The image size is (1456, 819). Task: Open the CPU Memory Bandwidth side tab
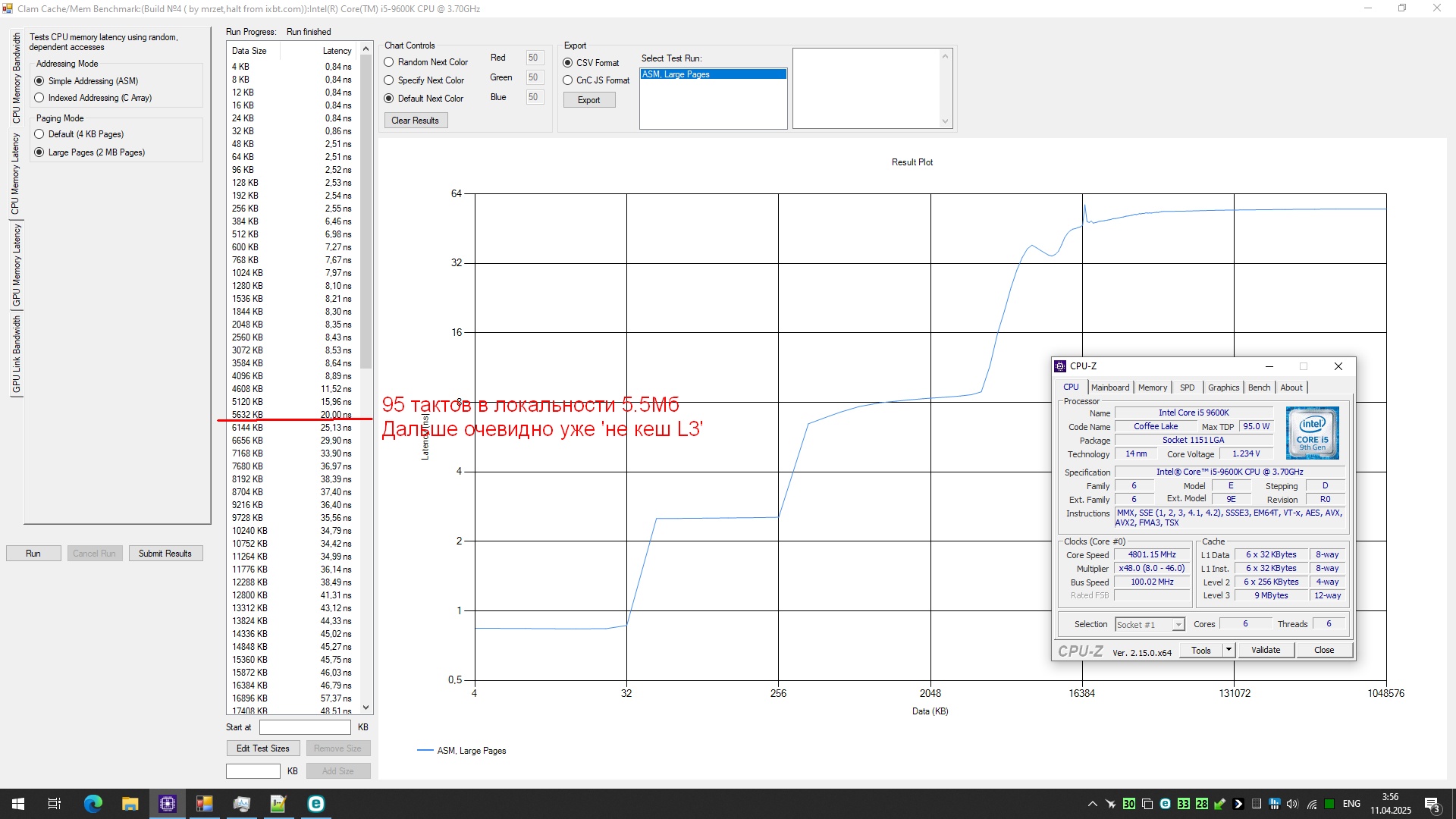tap(16, 80)
